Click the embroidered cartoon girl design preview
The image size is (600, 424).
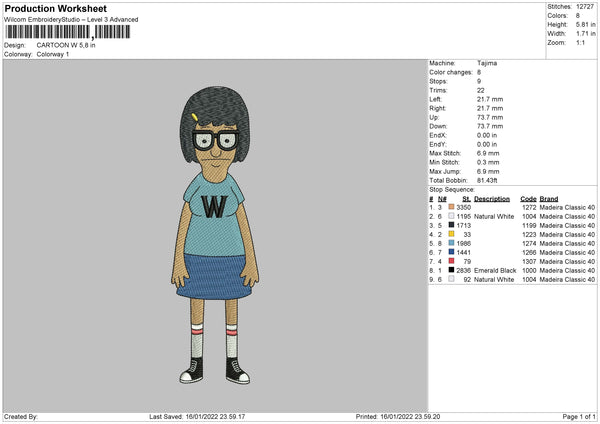(215, 235)
